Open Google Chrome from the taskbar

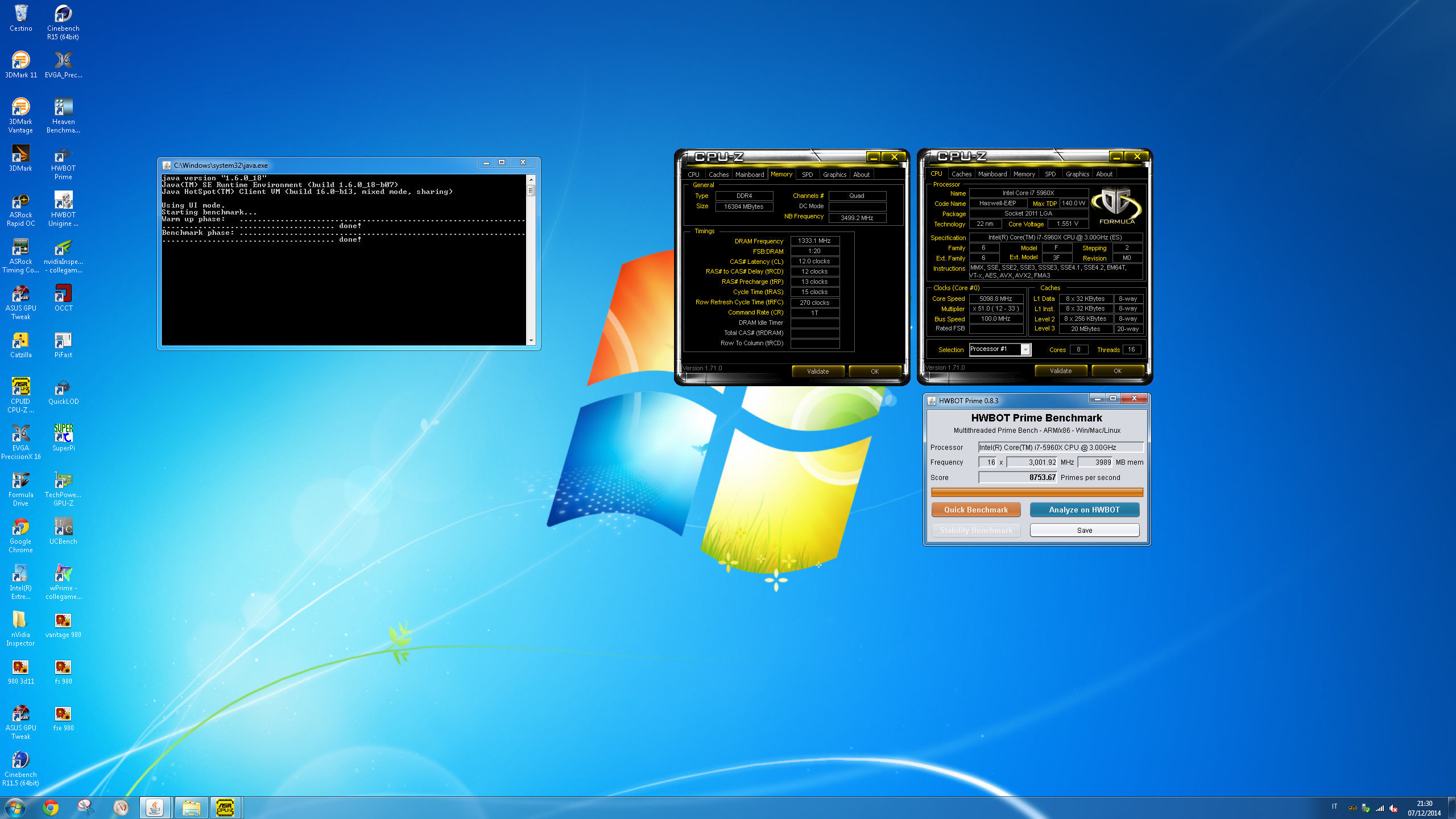tap(51, 807)
